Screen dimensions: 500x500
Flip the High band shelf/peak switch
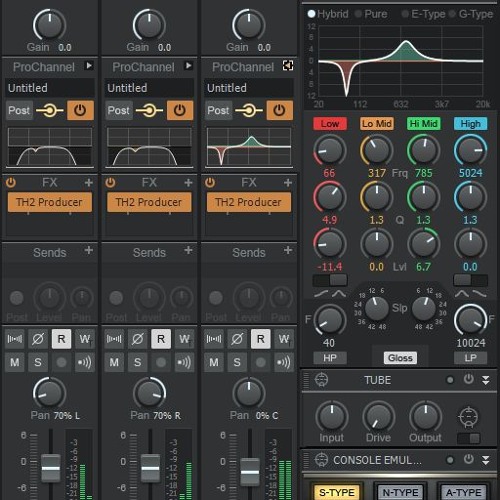click(x=470, y=280)
